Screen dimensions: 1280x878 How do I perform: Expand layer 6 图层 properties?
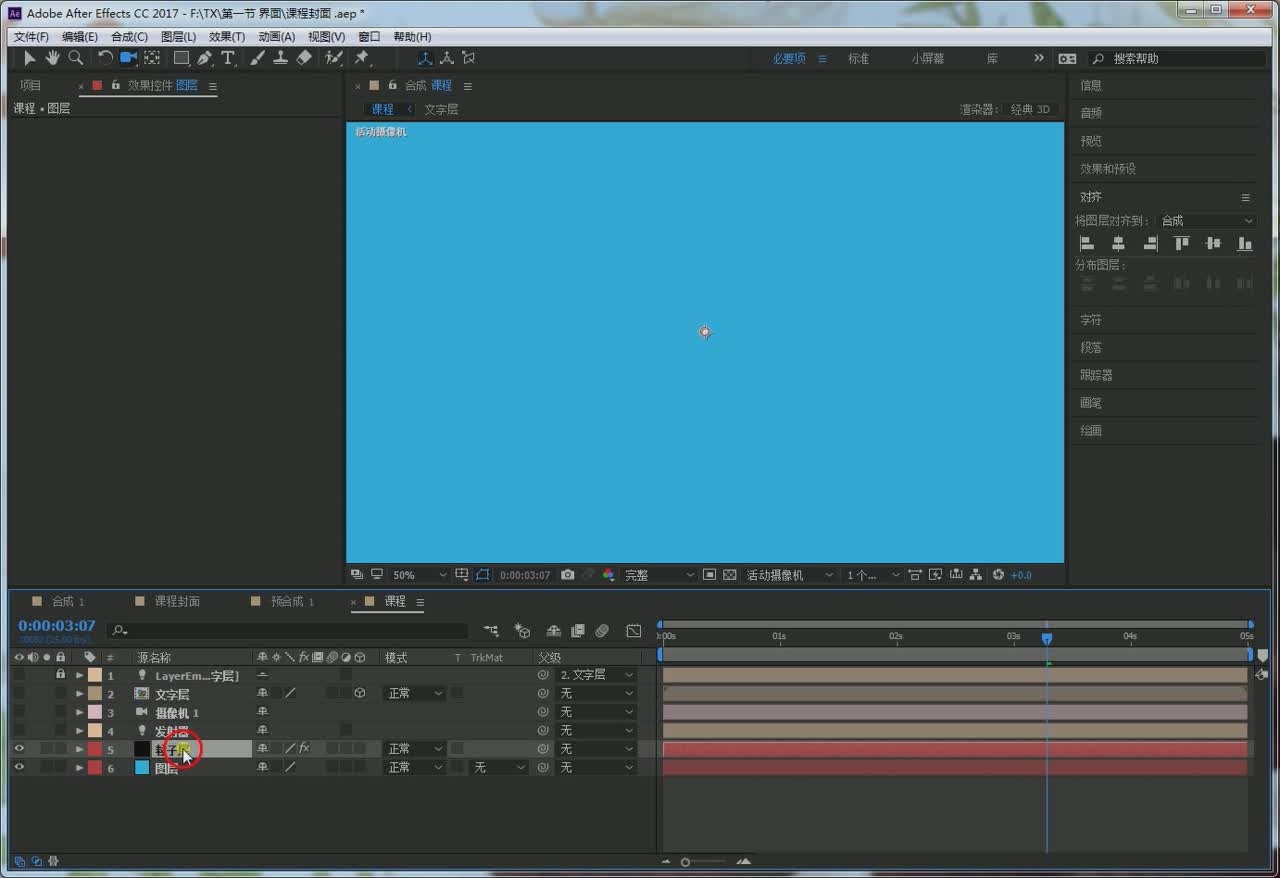pyautogui.click(x=79, y=767)
